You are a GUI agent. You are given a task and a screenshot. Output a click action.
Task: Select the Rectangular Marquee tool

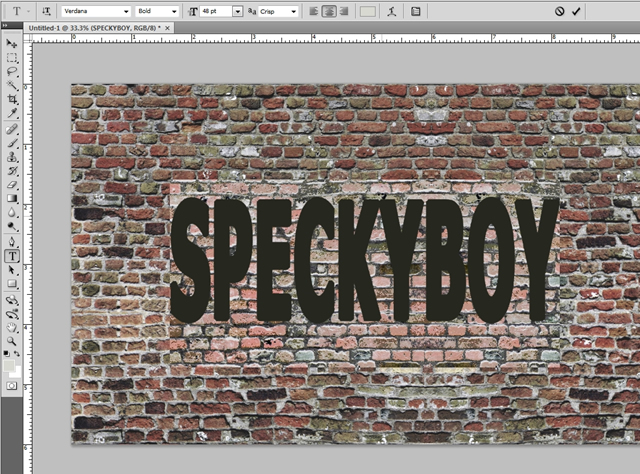[x=11, y=57]
